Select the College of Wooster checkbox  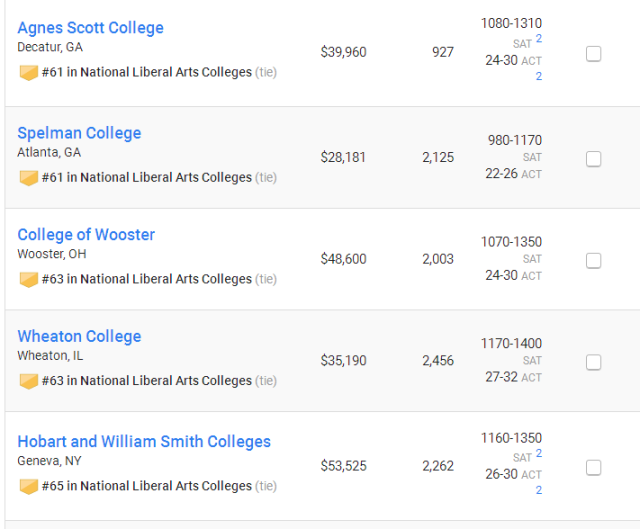[x=593, y=261]
